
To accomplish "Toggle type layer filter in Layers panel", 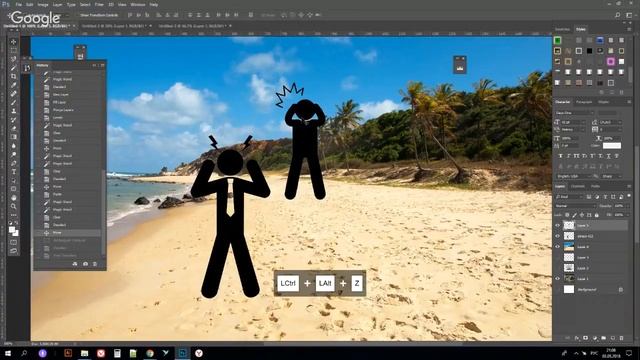I will 605,197.
